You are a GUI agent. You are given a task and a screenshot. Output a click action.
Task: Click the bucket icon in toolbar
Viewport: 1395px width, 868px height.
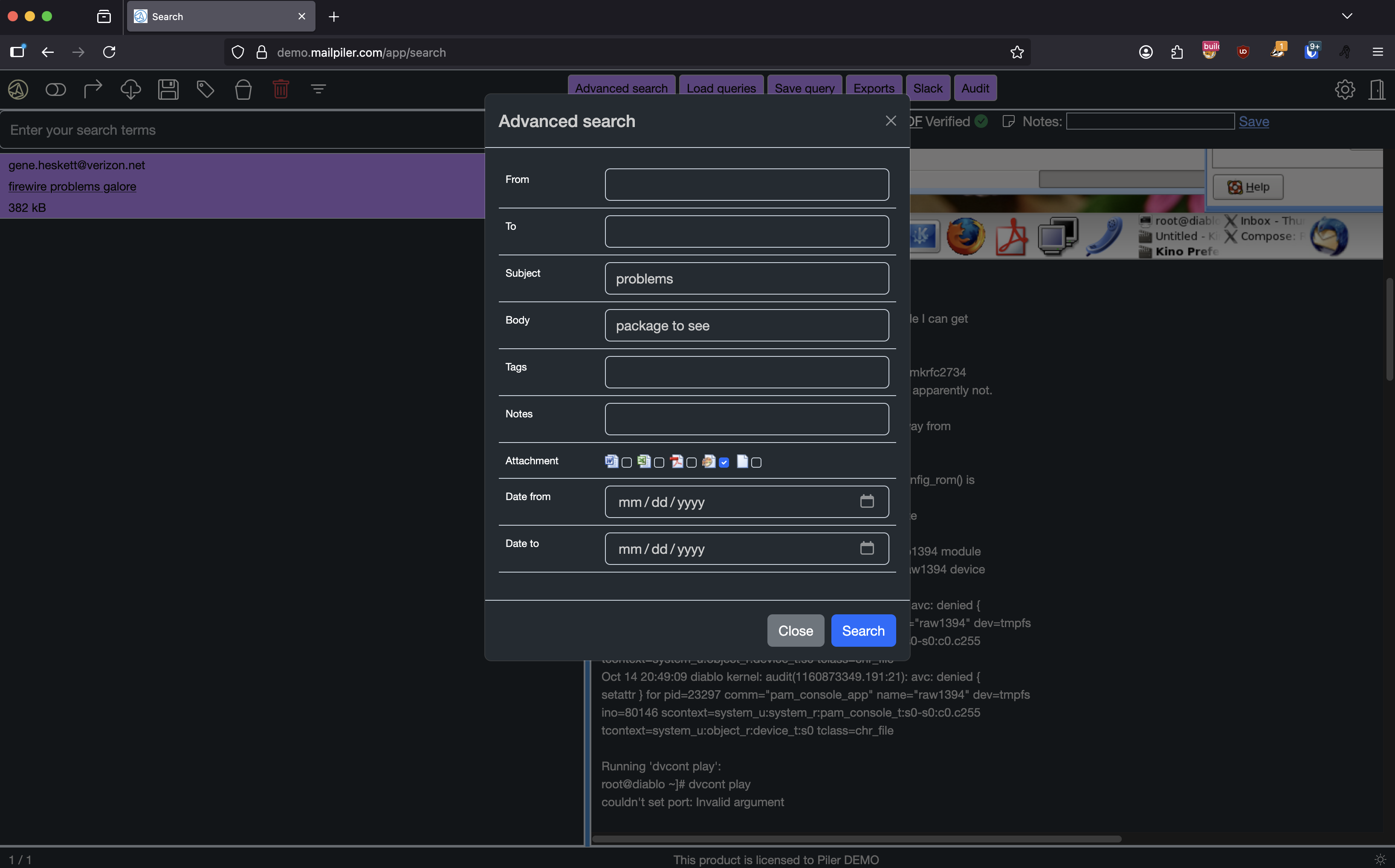tap(243, 89)
